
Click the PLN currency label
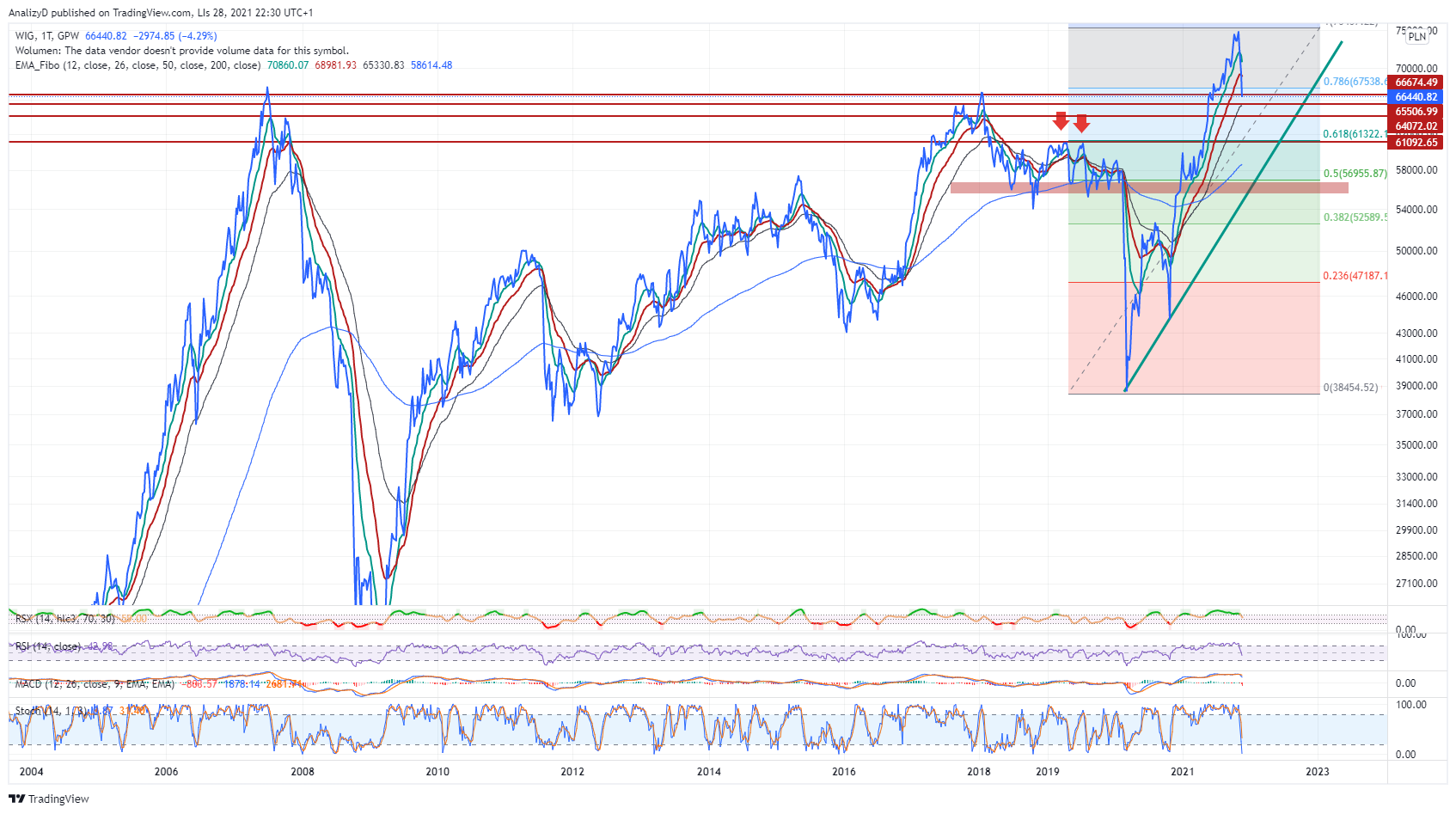(x=1417, y=37)
